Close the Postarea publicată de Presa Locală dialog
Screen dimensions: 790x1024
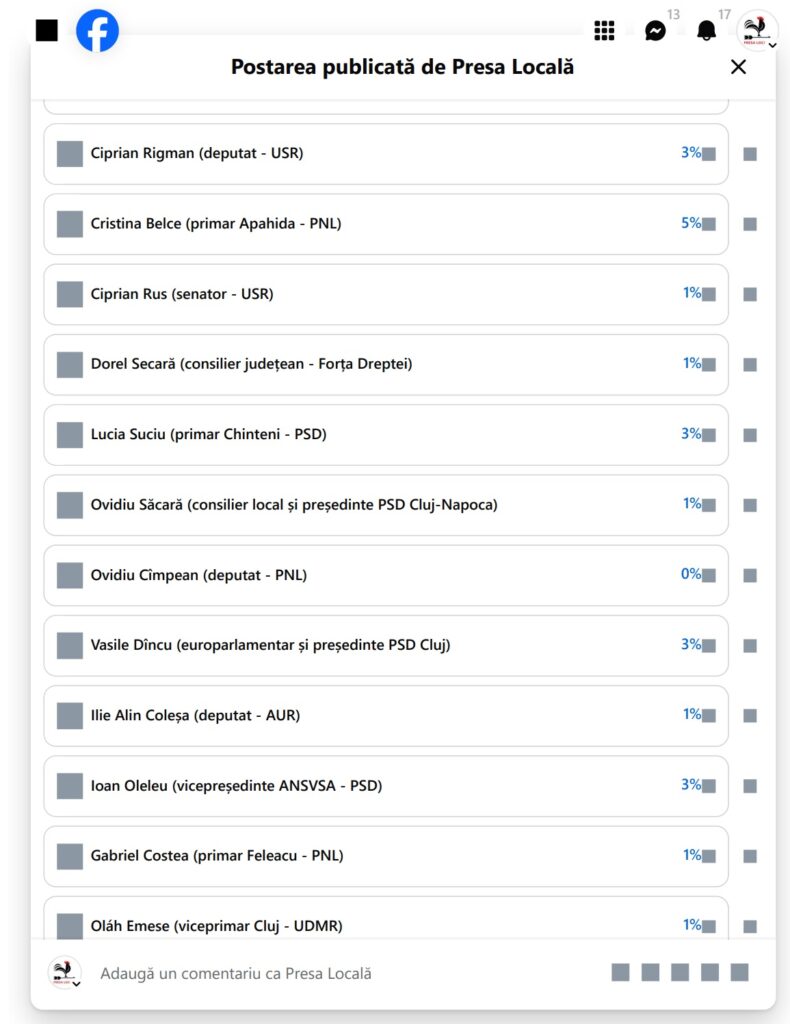pyautogui.click(x=738, y=67)
